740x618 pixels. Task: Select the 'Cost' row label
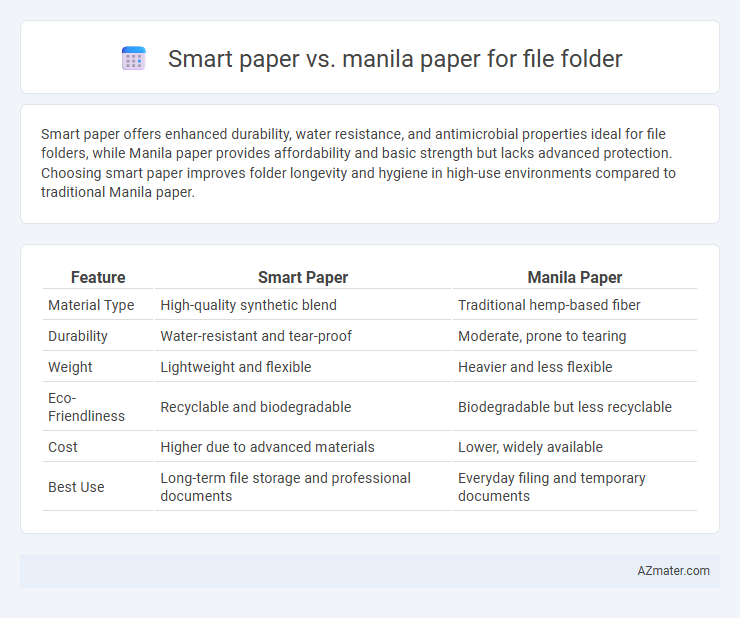(x=63, y=447)
